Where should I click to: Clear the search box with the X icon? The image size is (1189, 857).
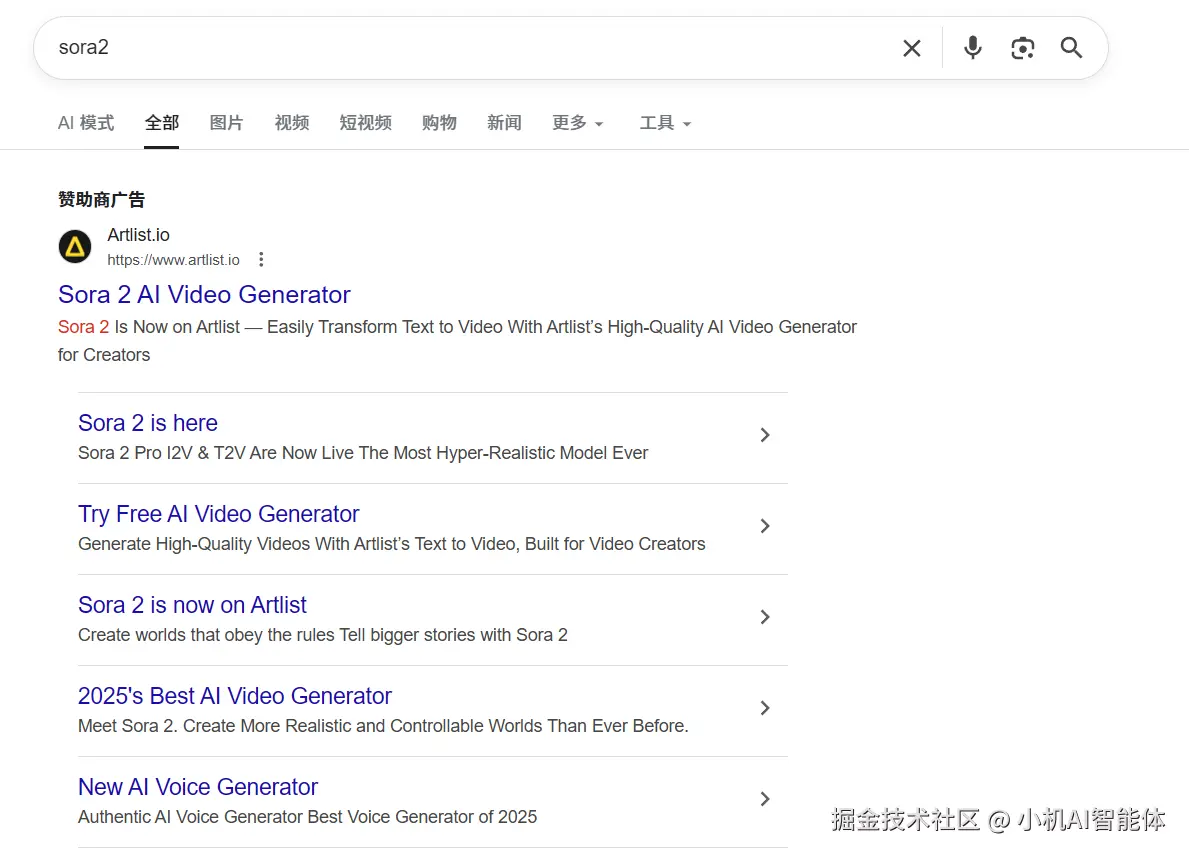tap(911, 49)
